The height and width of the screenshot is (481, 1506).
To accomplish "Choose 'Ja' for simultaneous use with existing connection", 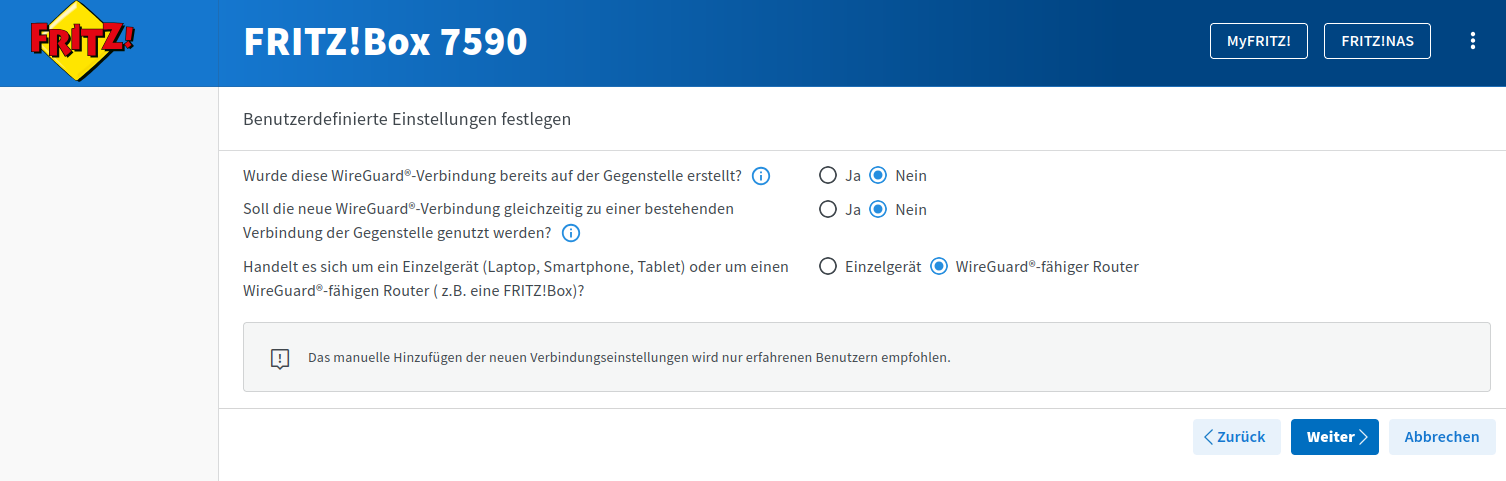I will click(828, 210).
